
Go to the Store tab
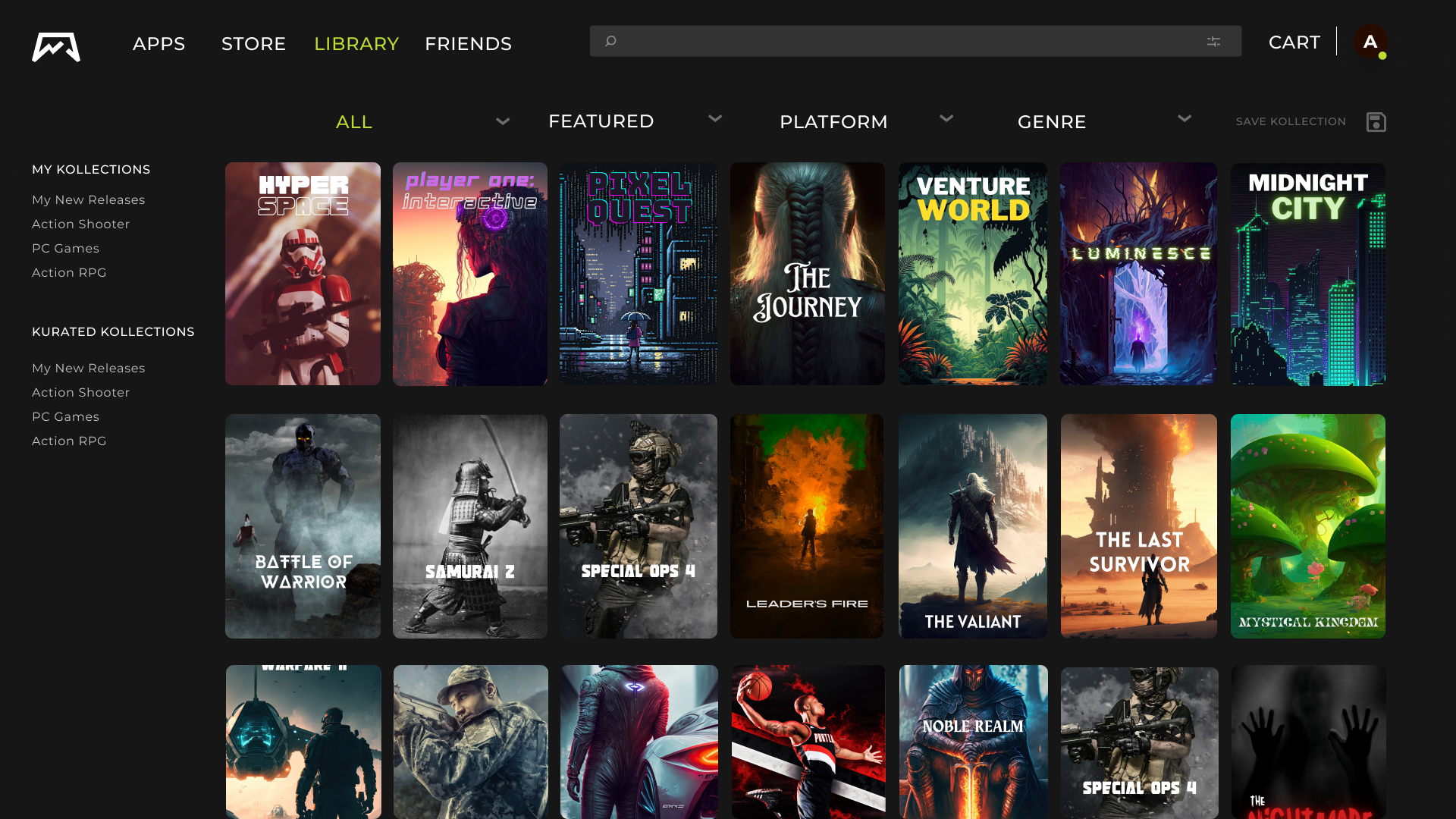click(x=253, y=44)
